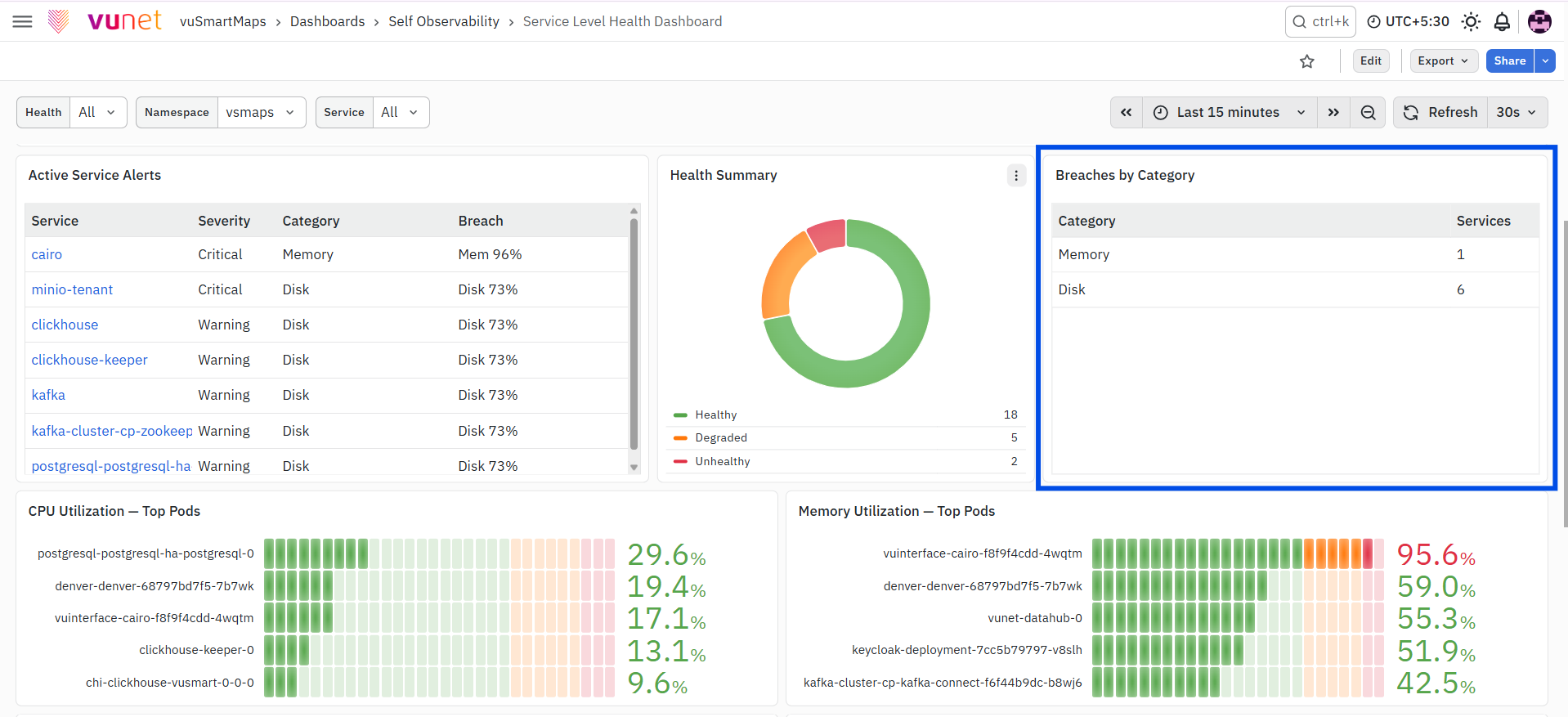Open the 30s refresh interval dropdown
Screen dimensions: 1568x717
pyautogui.click(x=1516, y=113)
